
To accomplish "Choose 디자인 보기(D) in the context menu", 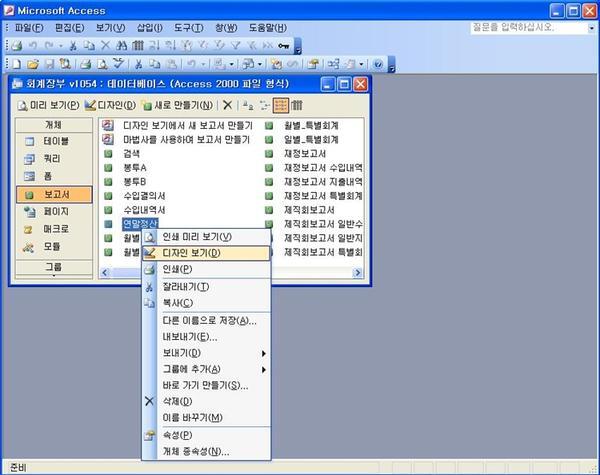I will pos(206,253).
